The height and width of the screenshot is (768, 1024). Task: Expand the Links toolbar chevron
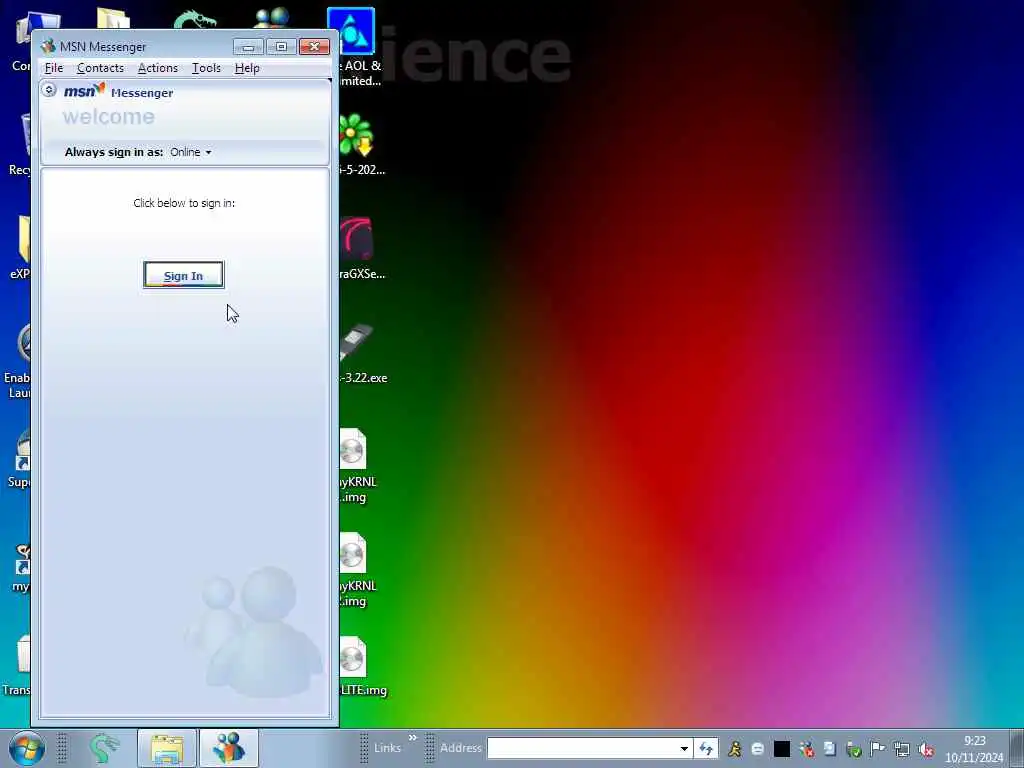coord(413,738)
